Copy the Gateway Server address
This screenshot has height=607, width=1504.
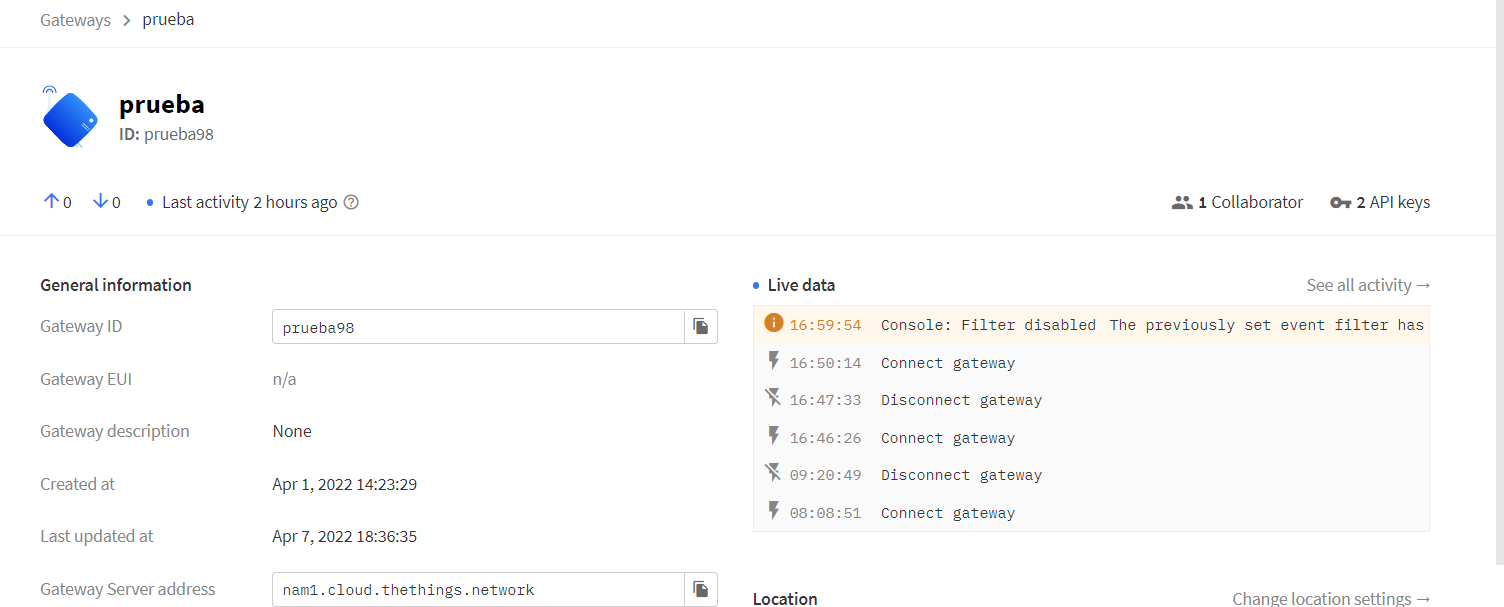tap(700, 589)
